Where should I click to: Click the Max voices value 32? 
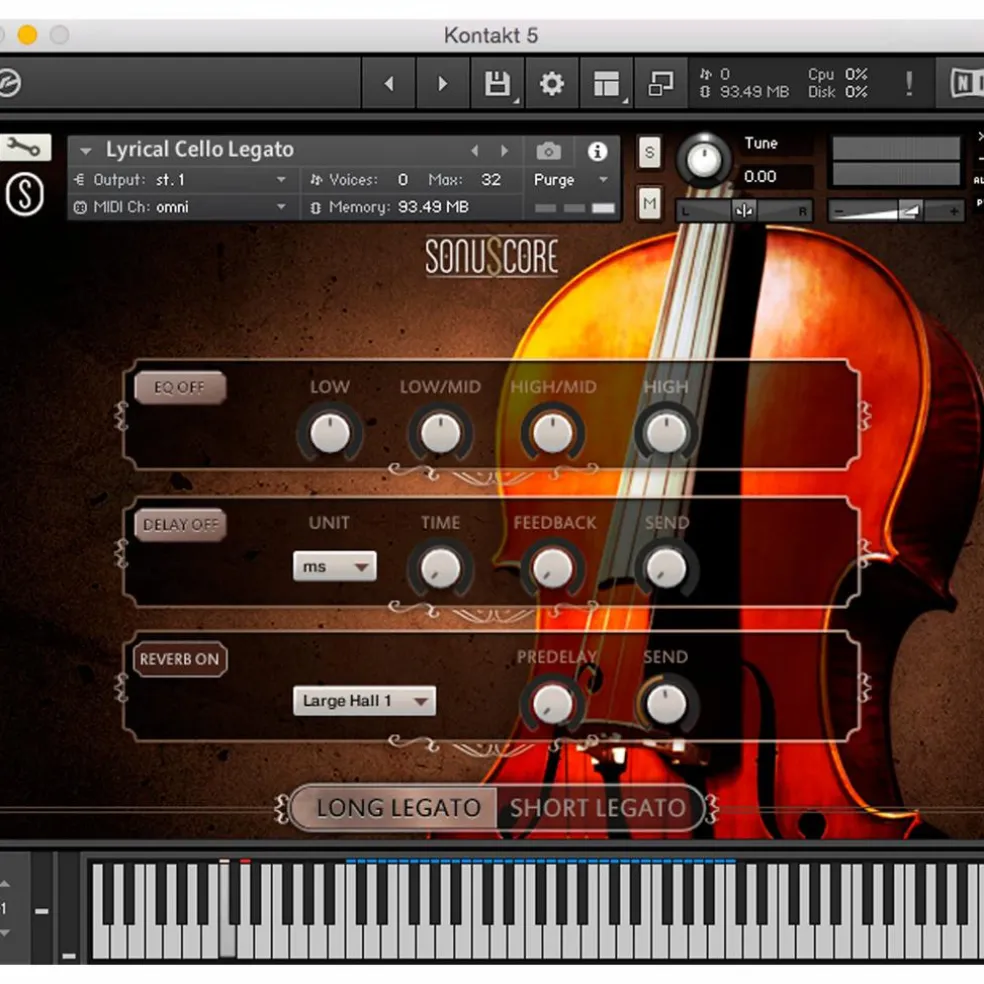(490, 180)
